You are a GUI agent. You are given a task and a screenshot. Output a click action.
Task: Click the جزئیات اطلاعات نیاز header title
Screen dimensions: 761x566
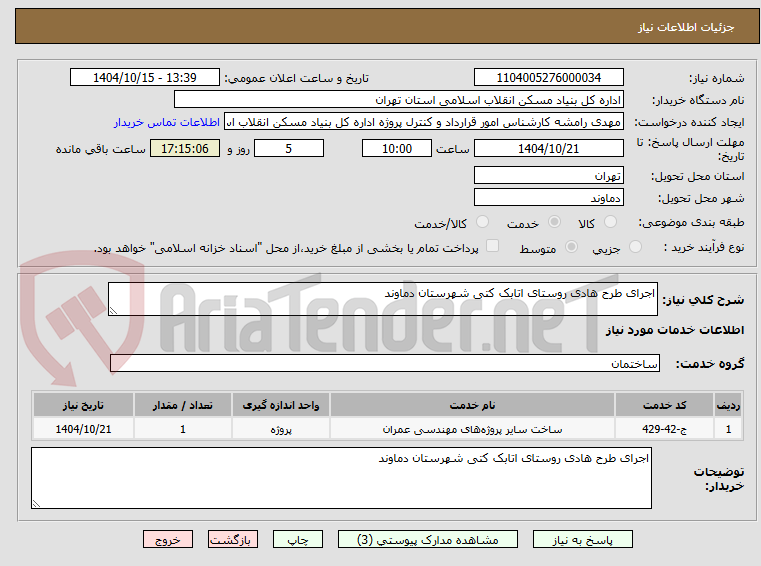point(686,27)
